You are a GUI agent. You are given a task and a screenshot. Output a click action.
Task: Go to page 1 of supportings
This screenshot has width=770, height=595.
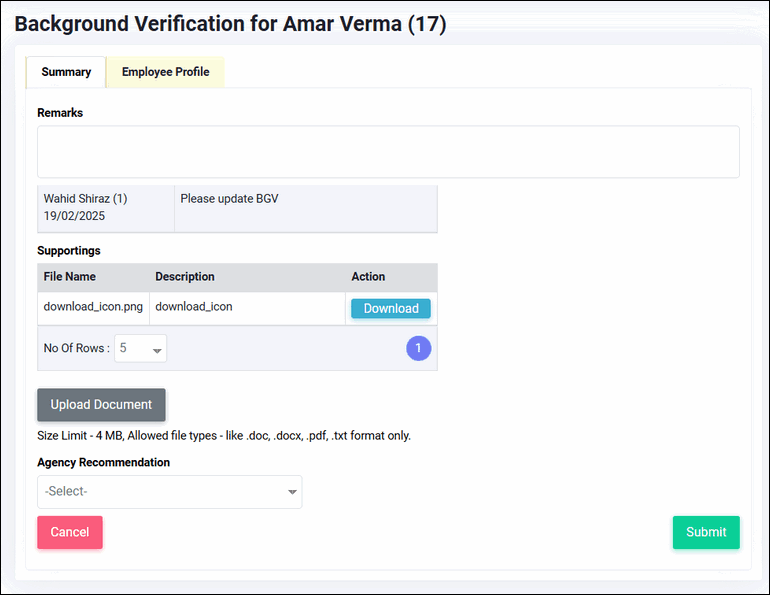pos(418,348)
